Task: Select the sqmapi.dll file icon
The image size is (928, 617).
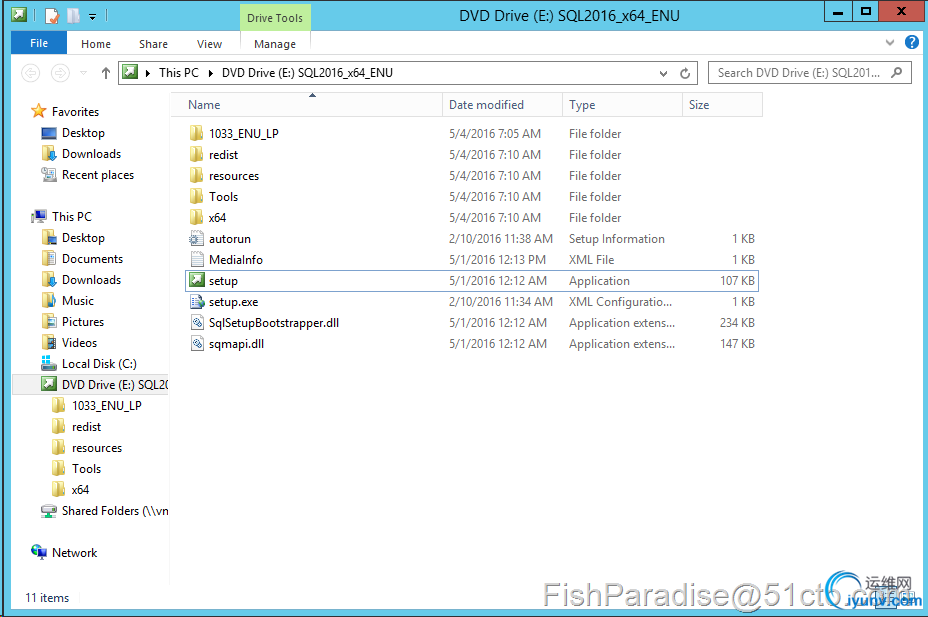Action: [x=196, y=344]
